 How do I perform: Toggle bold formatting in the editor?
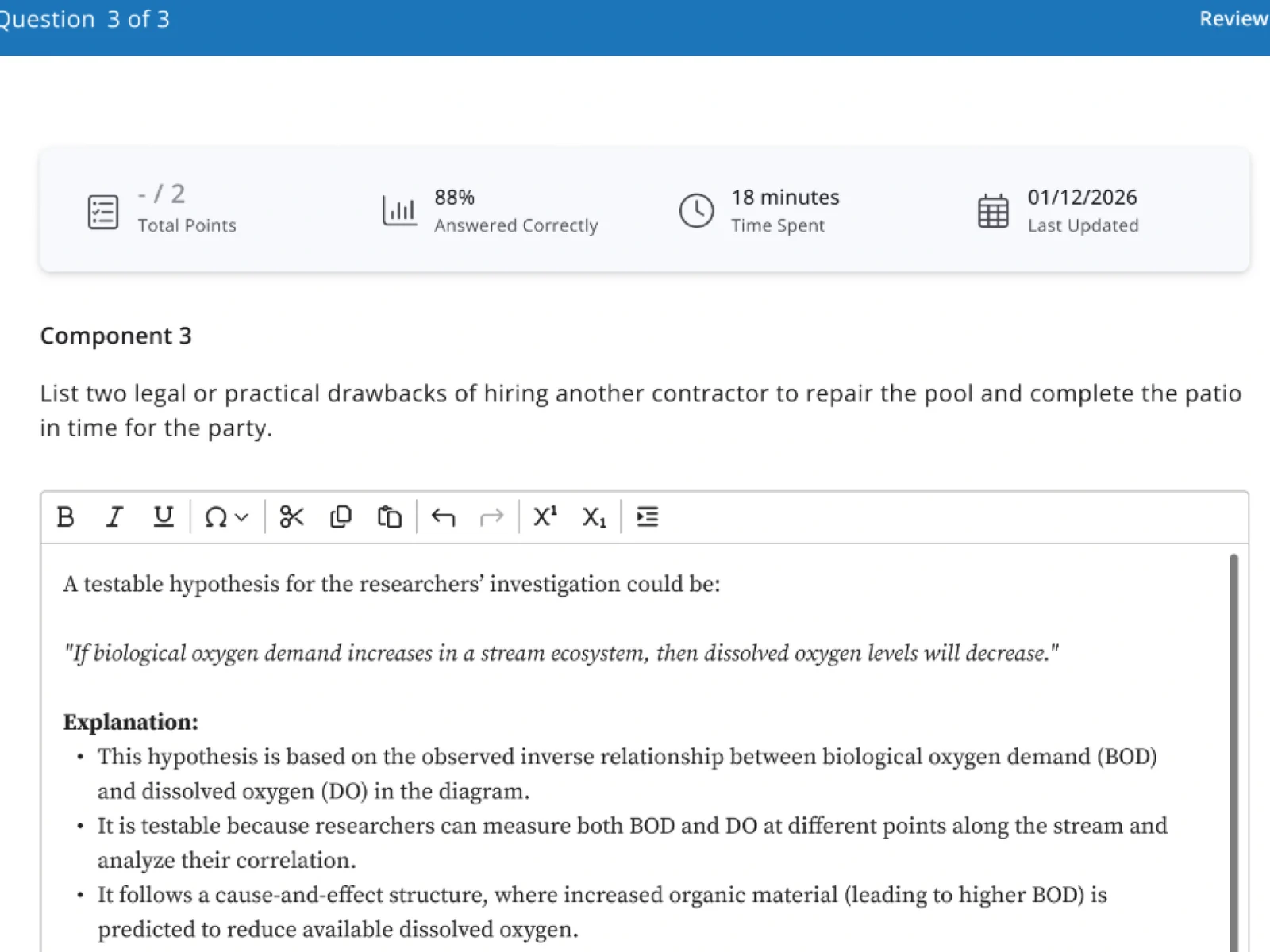point(66,517)
